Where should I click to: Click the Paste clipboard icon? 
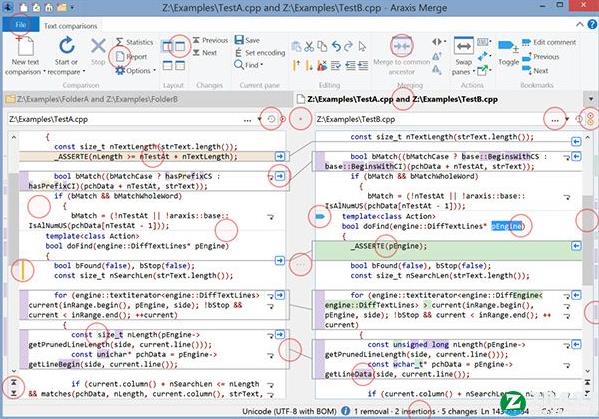click(296, 47)
